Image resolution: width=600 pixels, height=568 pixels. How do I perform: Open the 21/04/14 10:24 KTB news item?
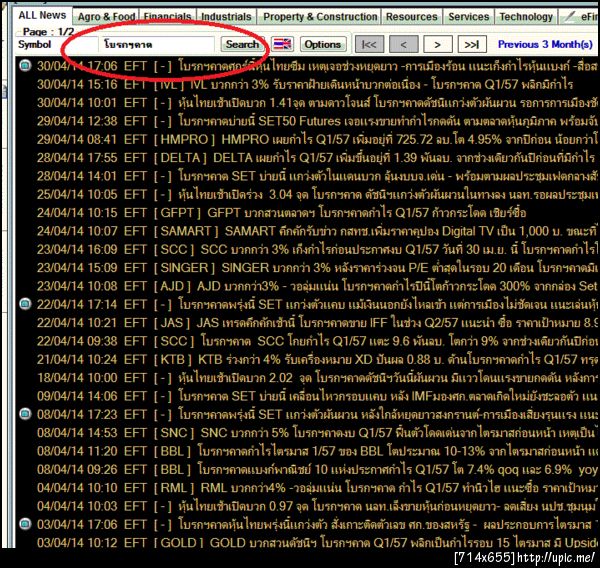tap(316, 359)
